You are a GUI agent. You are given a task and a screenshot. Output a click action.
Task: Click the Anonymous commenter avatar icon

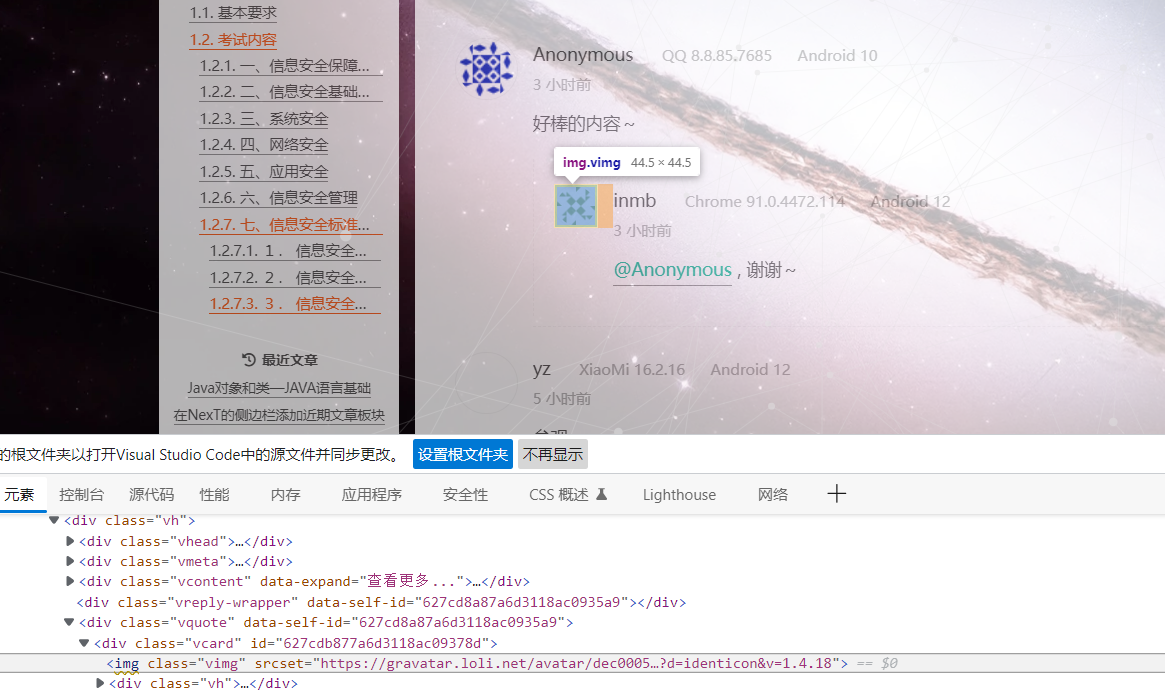[x=486, y=68]
